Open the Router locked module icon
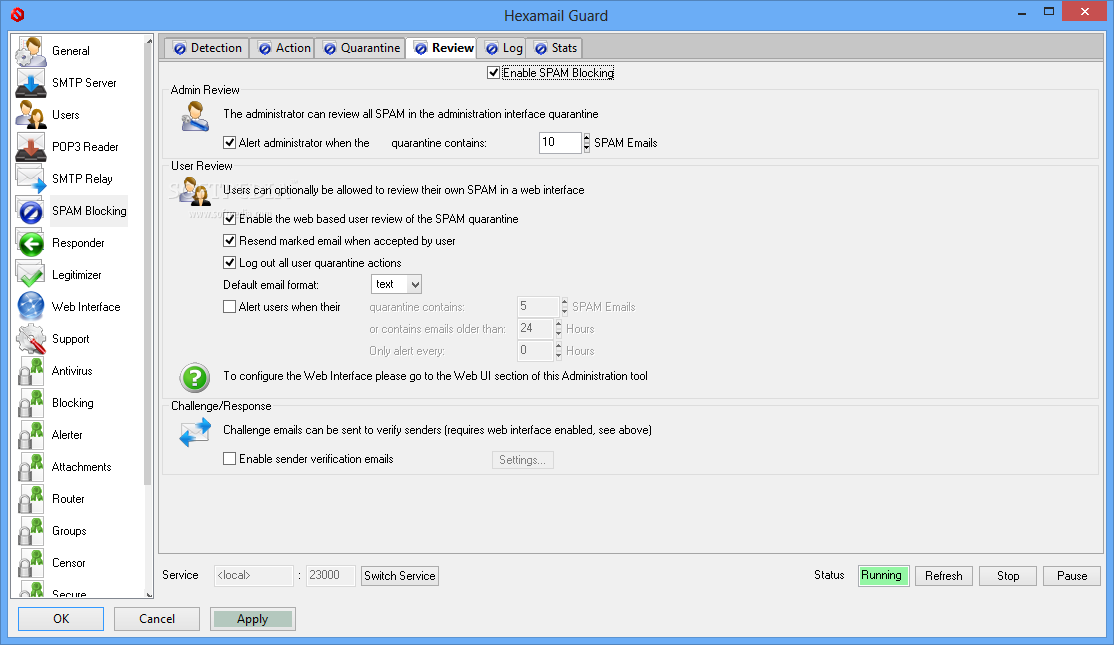Image resolution: width=1114 pixels, height=645 pixels. point(31,499)
